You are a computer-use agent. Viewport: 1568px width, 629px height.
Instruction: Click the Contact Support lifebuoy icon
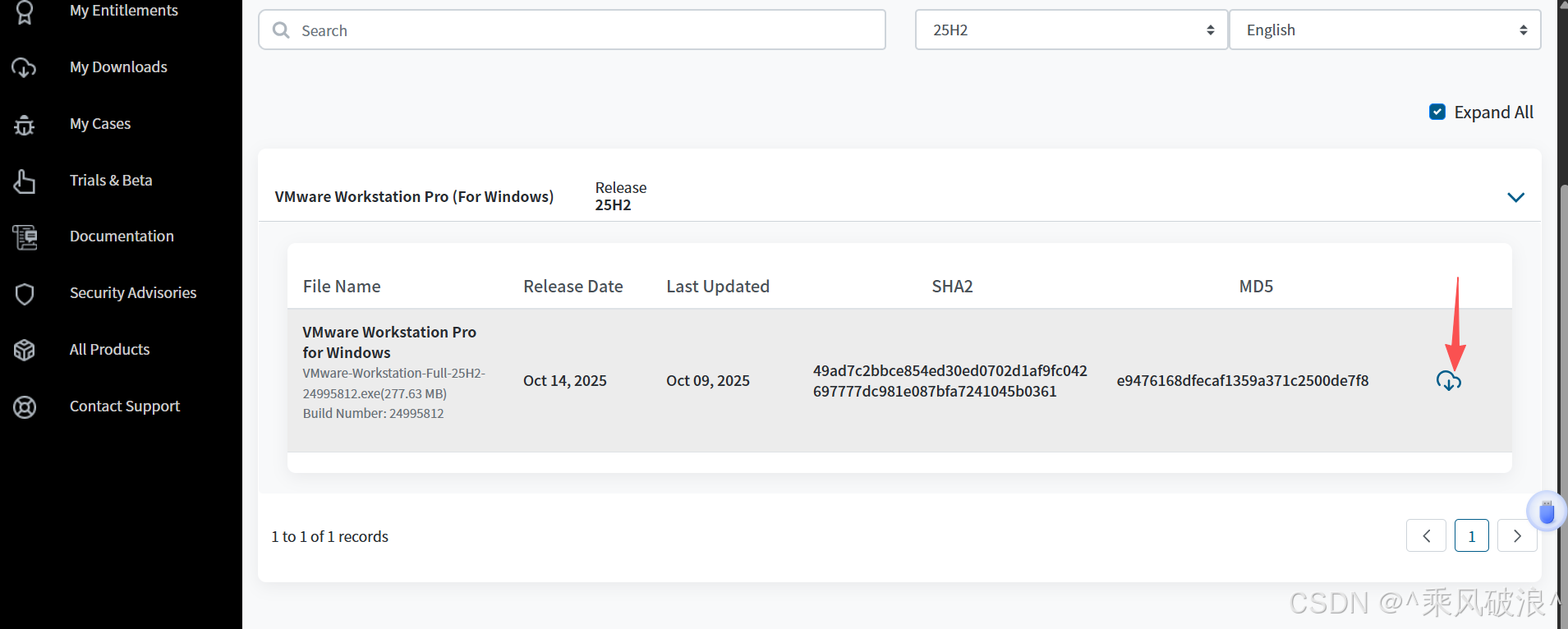click(x=25, y=406)
